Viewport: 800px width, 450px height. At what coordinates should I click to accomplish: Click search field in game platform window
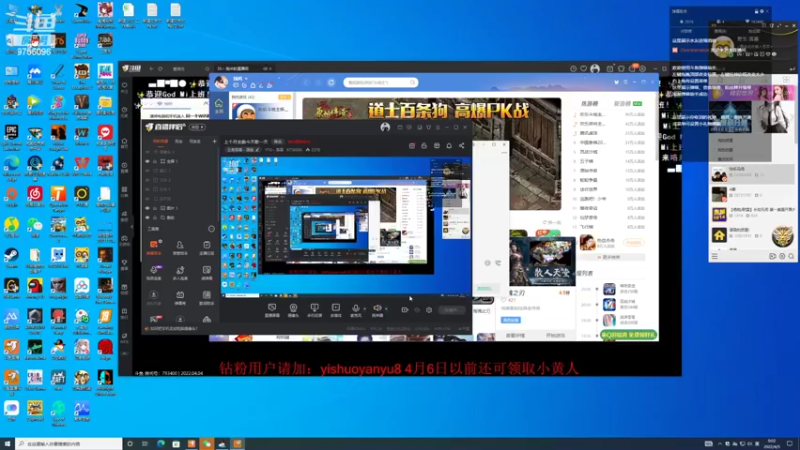coord(381,82)
